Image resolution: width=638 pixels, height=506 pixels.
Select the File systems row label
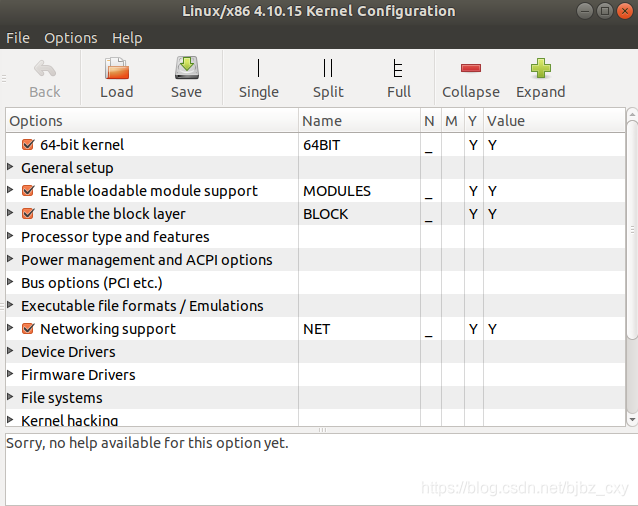point(62,398)
